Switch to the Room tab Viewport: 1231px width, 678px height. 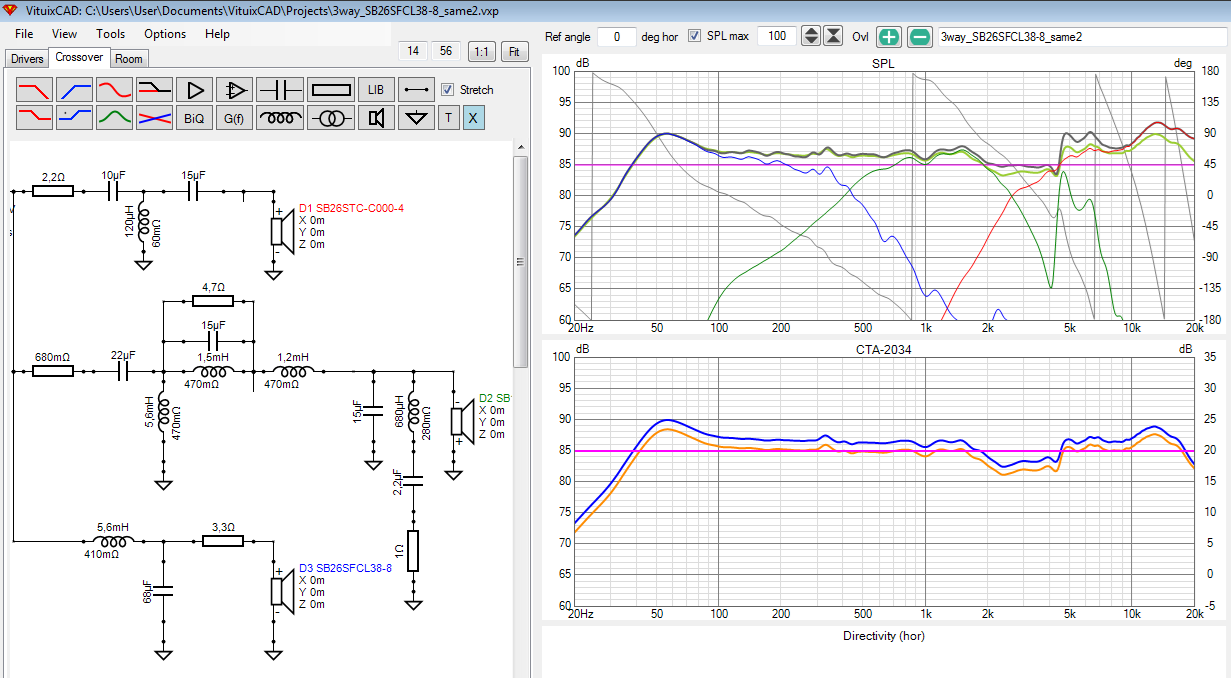[x=129, y=59]
